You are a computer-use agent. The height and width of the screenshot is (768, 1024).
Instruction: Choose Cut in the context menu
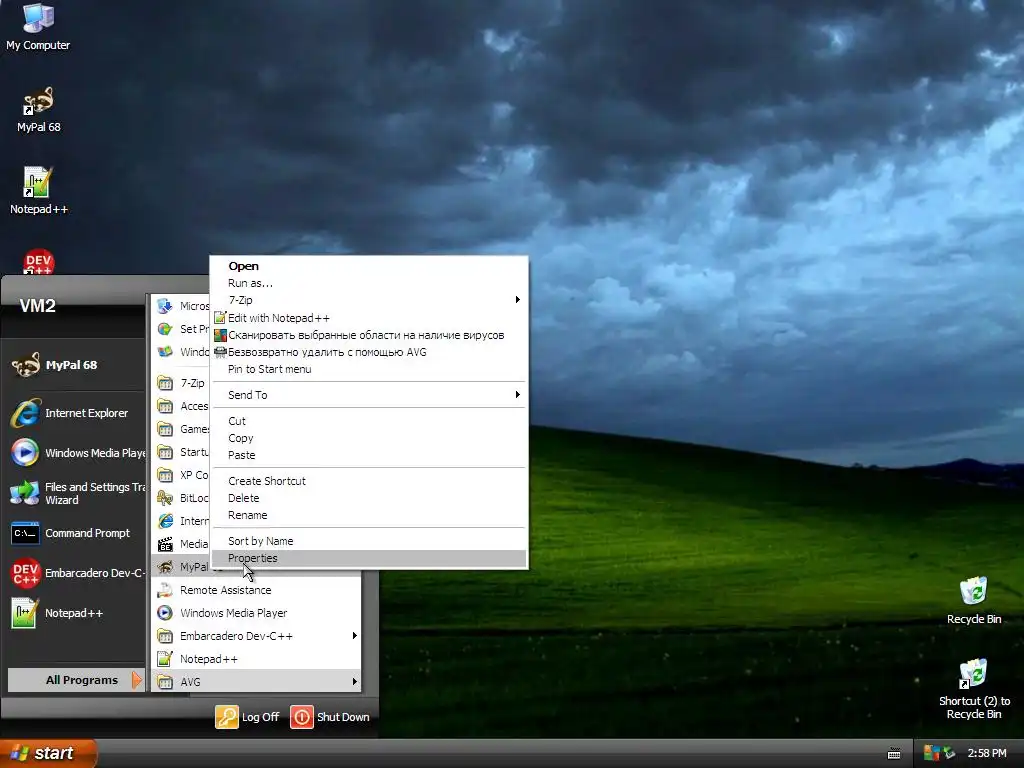369,421
